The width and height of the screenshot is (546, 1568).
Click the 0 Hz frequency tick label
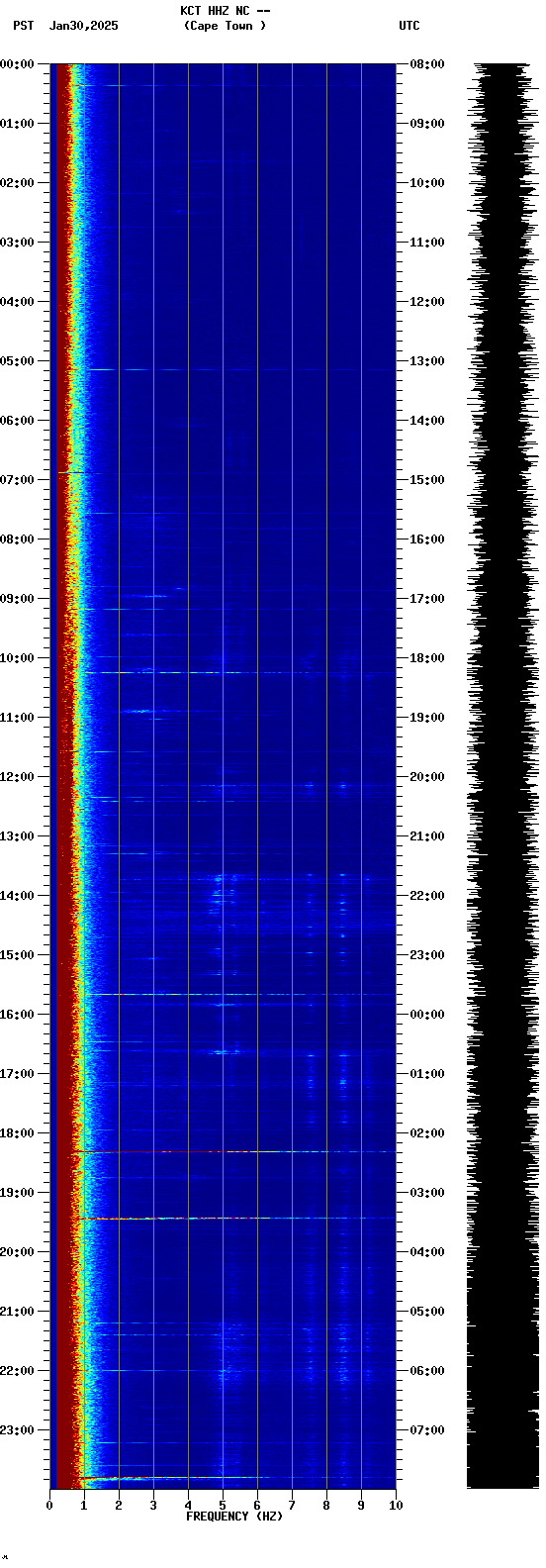49,1506
